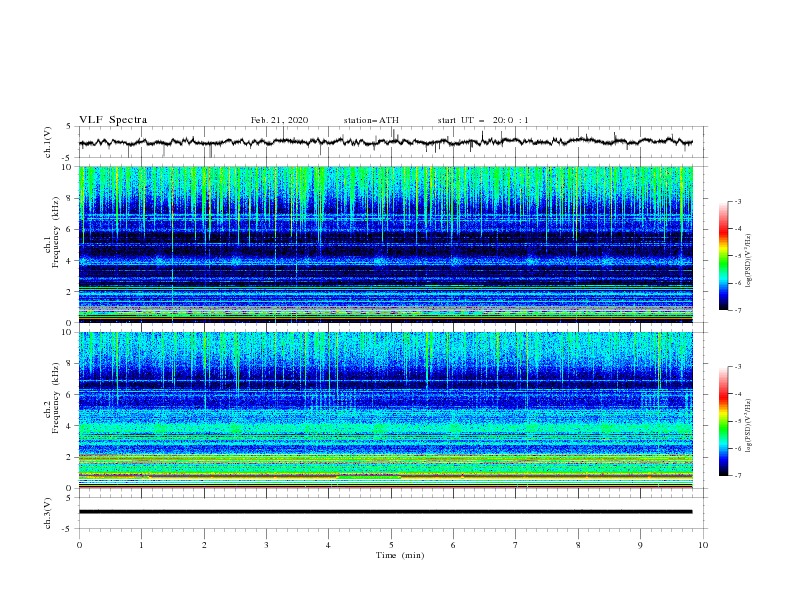Click time axis tick label "9"
The height and width of the screenshot is (612, 792).
[x=640, y=545]
